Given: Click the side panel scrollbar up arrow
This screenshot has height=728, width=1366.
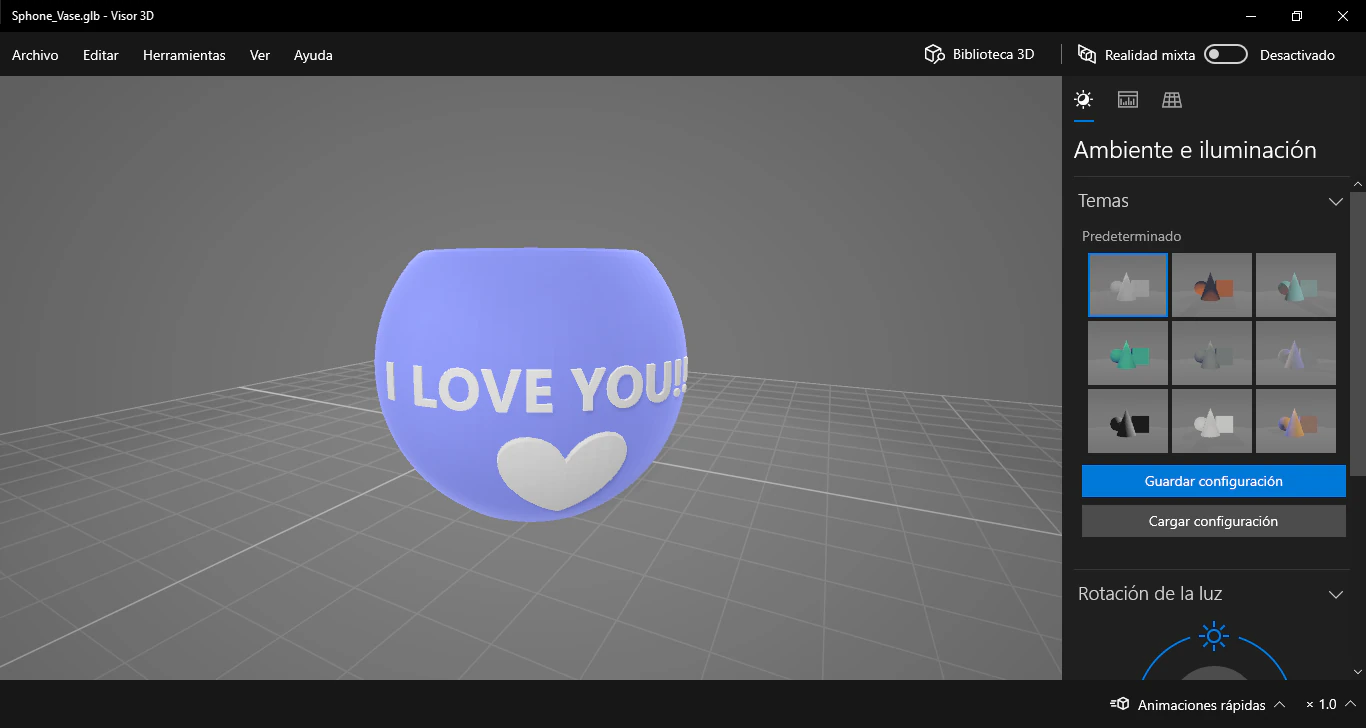Looking at the screenshot, I should pyautogui.click(x=1357, y=185).
